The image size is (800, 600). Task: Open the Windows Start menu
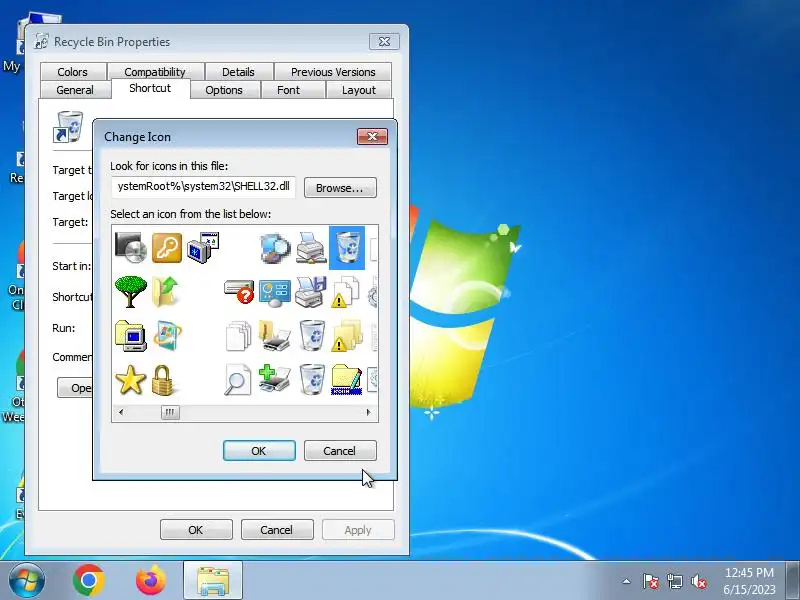click(27, 581)
